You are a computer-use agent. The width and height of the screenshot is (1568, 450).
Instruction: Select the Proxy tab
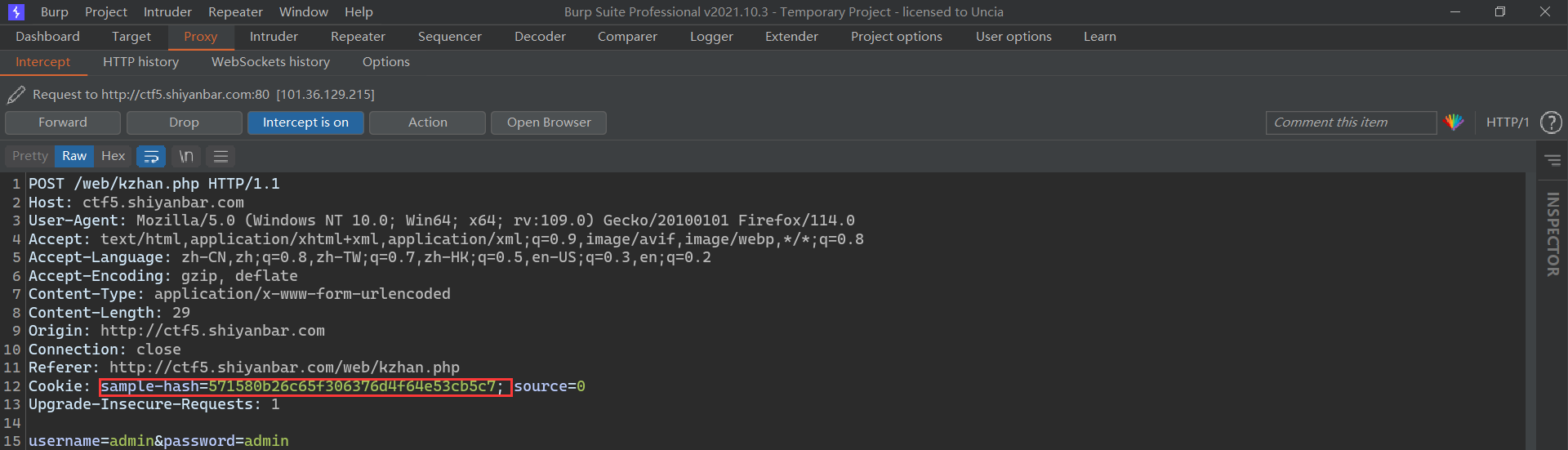pos(201,37)
